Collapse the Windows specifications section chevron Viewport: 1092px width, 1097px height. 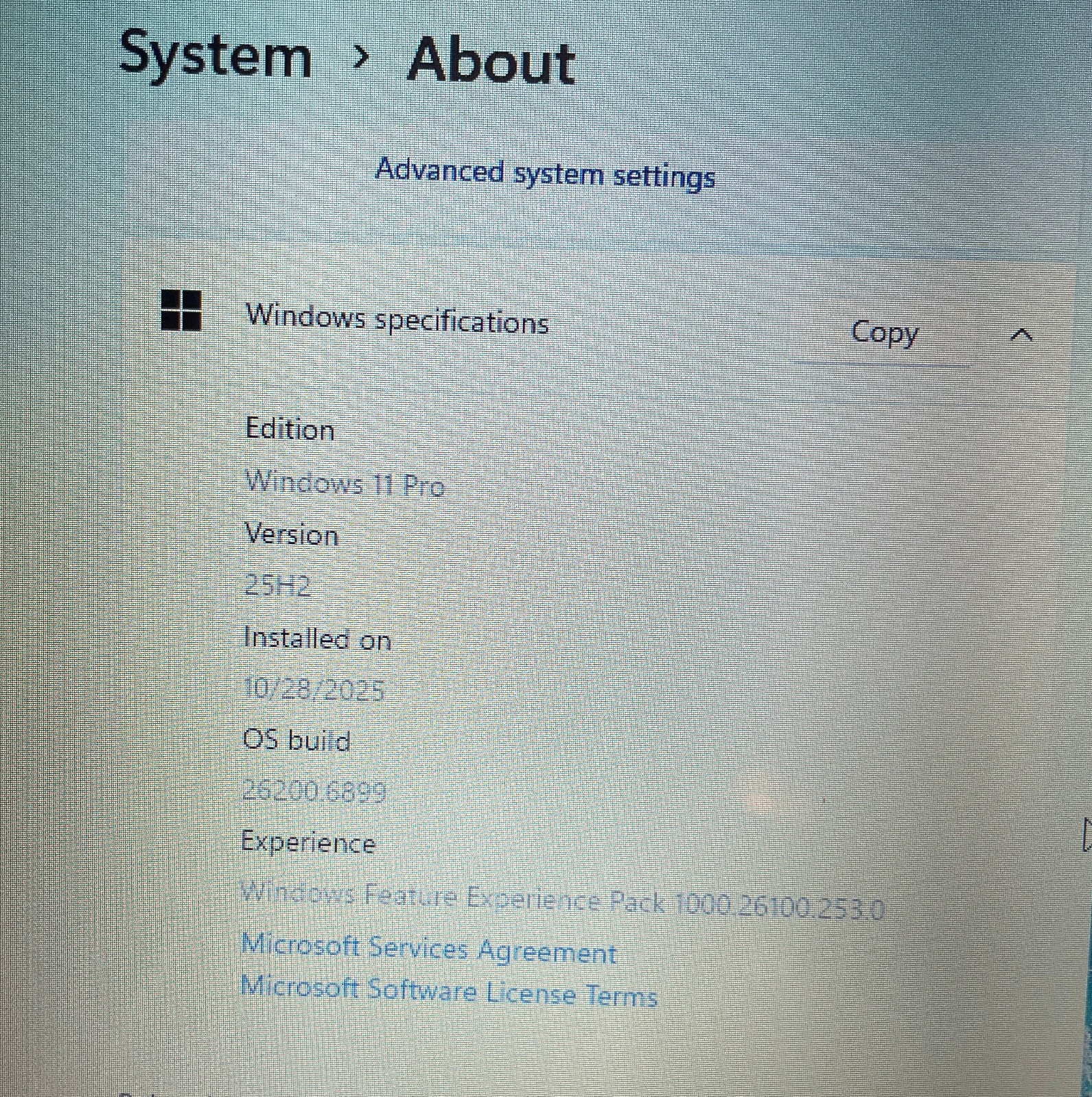click(x=1022, y=335)
